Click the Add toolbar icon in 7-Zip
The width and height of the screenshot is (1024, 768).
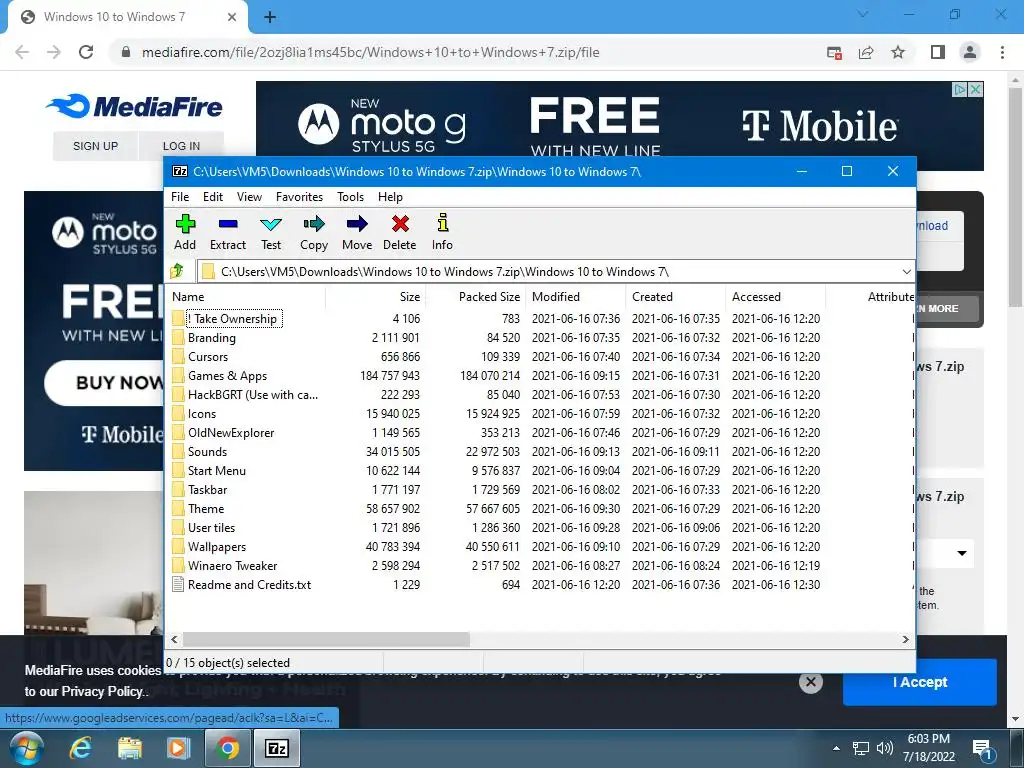pos(185,232)
